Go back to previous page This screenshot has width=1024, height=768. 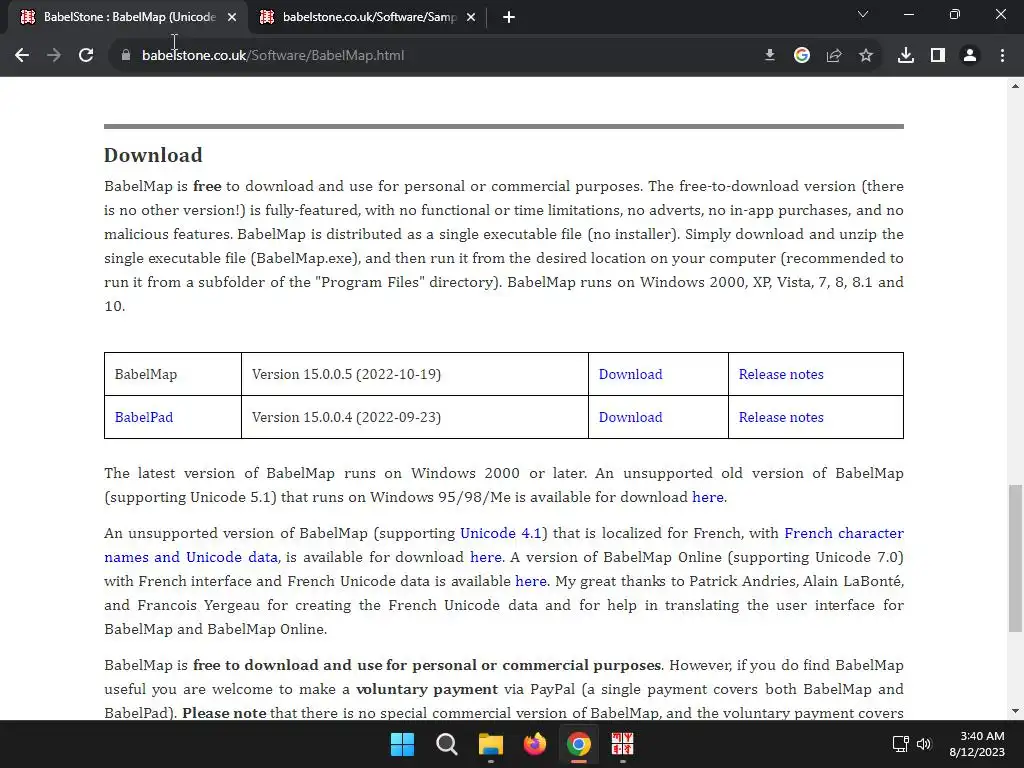click(22, 56)
